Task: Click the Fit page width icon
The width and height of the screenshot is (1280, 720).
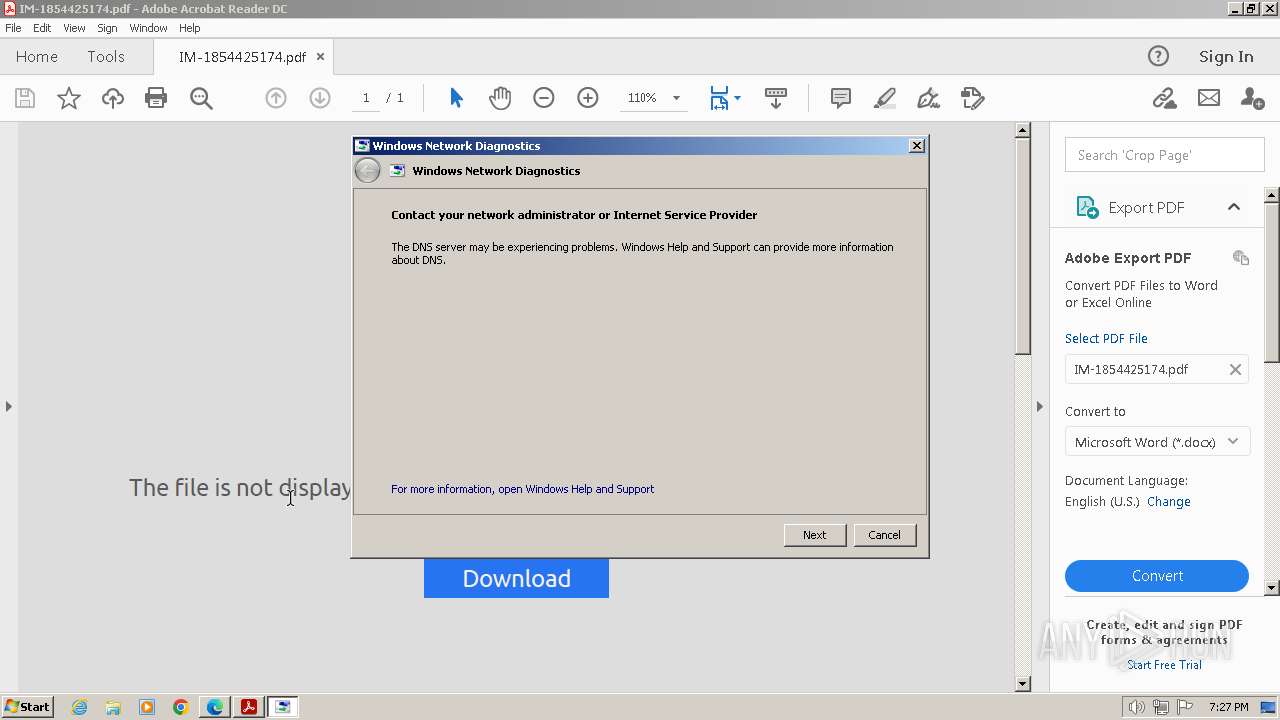Action: 719,98
